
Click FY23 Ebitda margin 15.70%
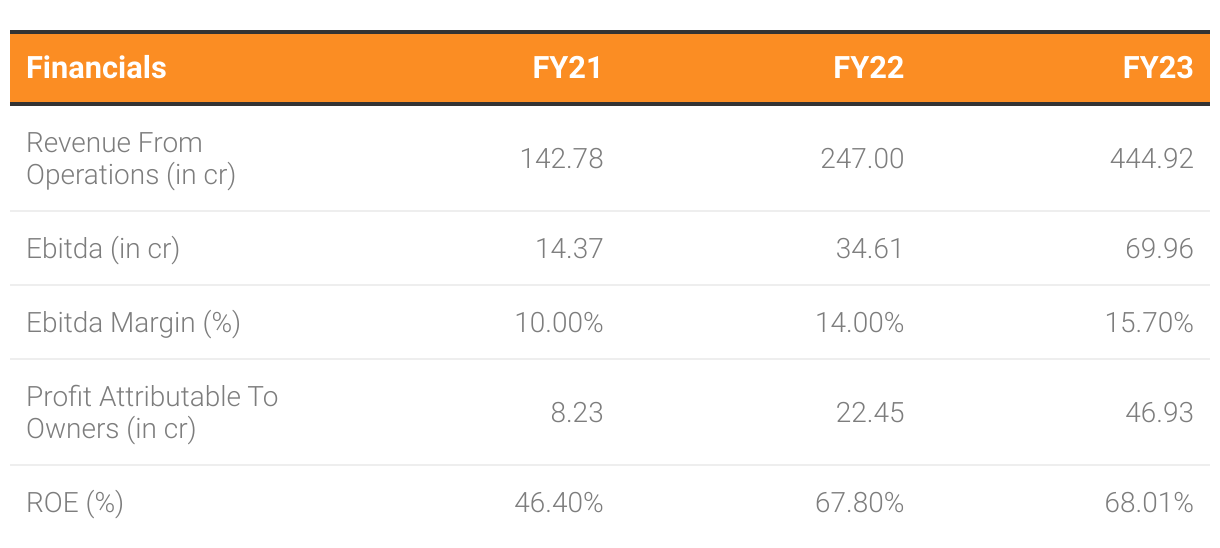pyautogui.click(x=1150, y=322)
